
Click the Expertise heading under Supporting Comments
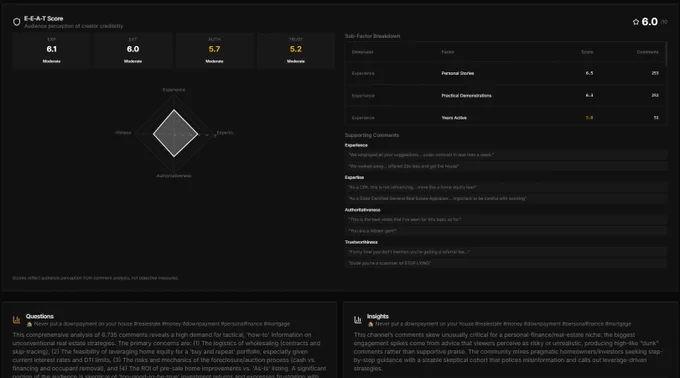pyautogui.click(x=354, y=177)
